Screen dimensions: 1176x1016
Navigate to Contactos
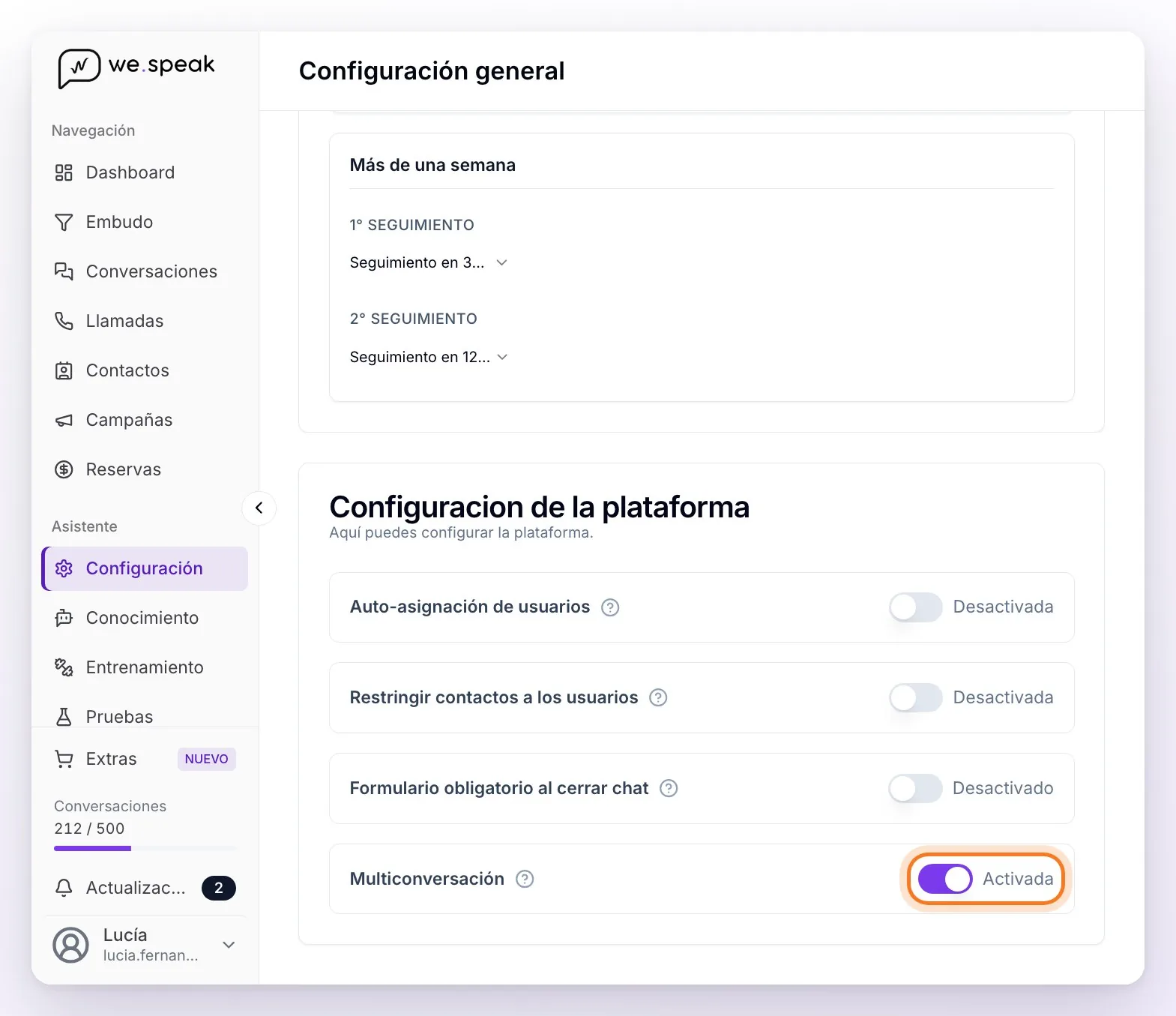click(145, 371)
